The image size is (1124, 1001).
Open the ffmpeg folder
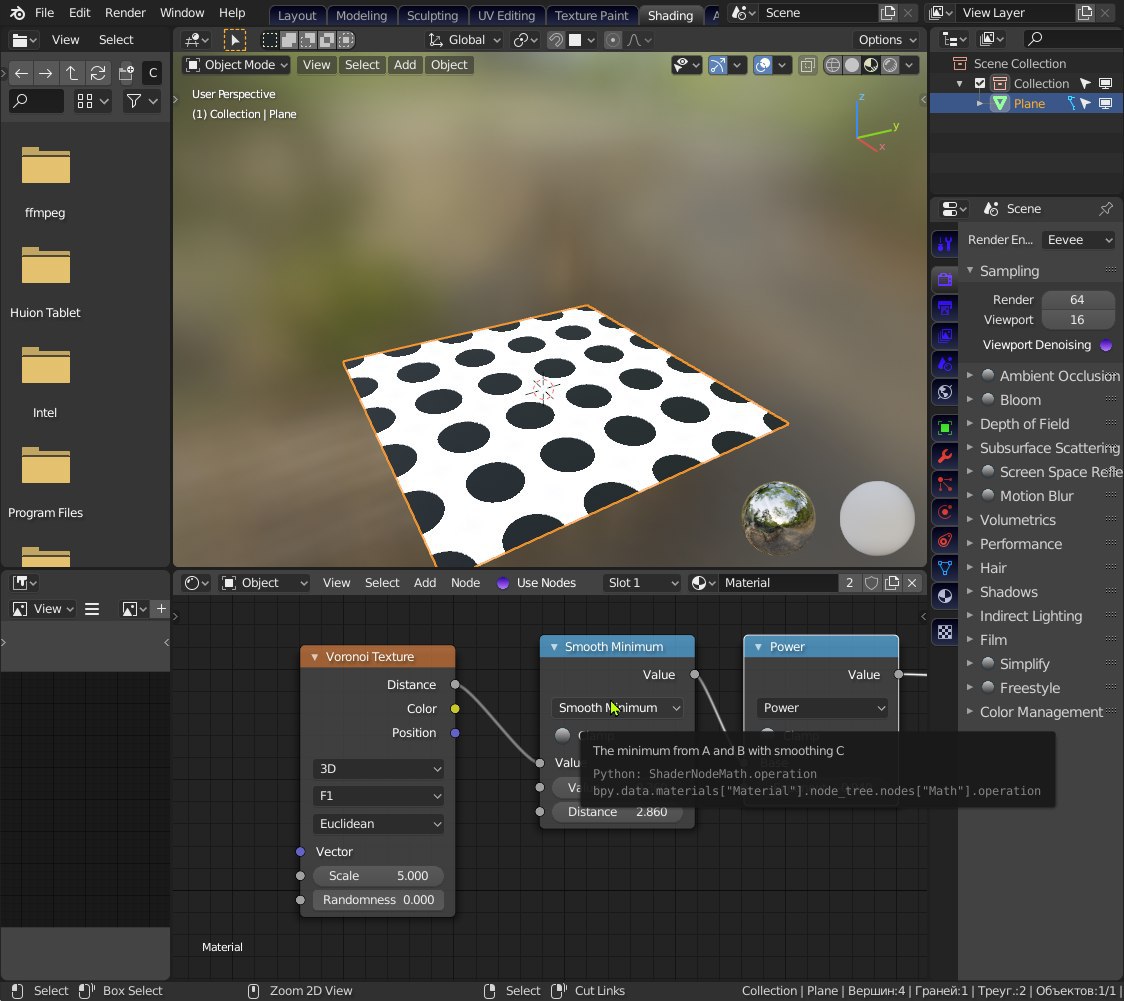45,181
